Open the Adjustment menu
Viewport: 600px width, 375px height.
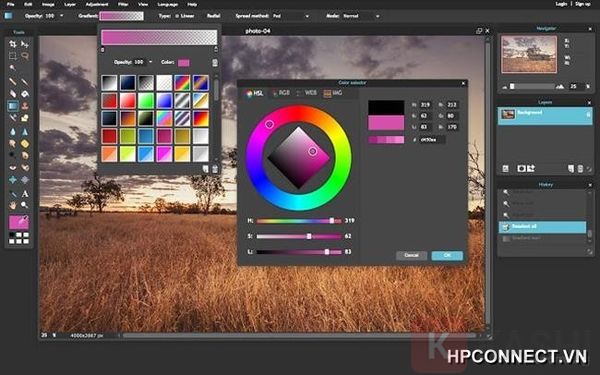(x=97, y=4)
